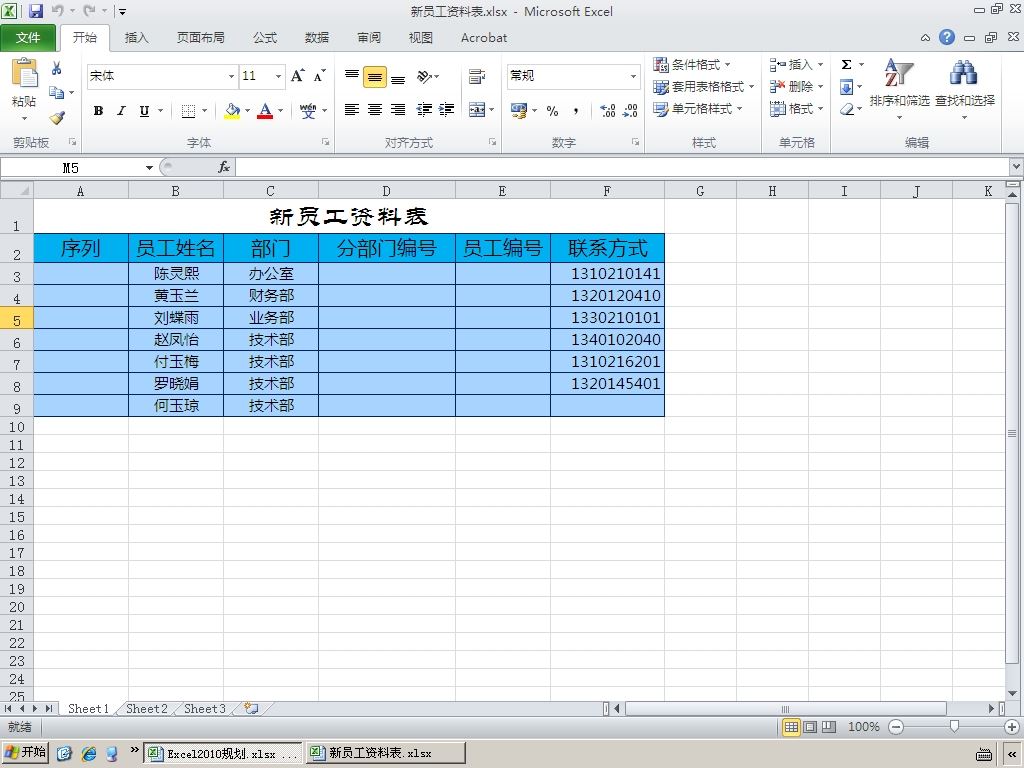Click the insert function fx icon

click(x=223, y=167)
